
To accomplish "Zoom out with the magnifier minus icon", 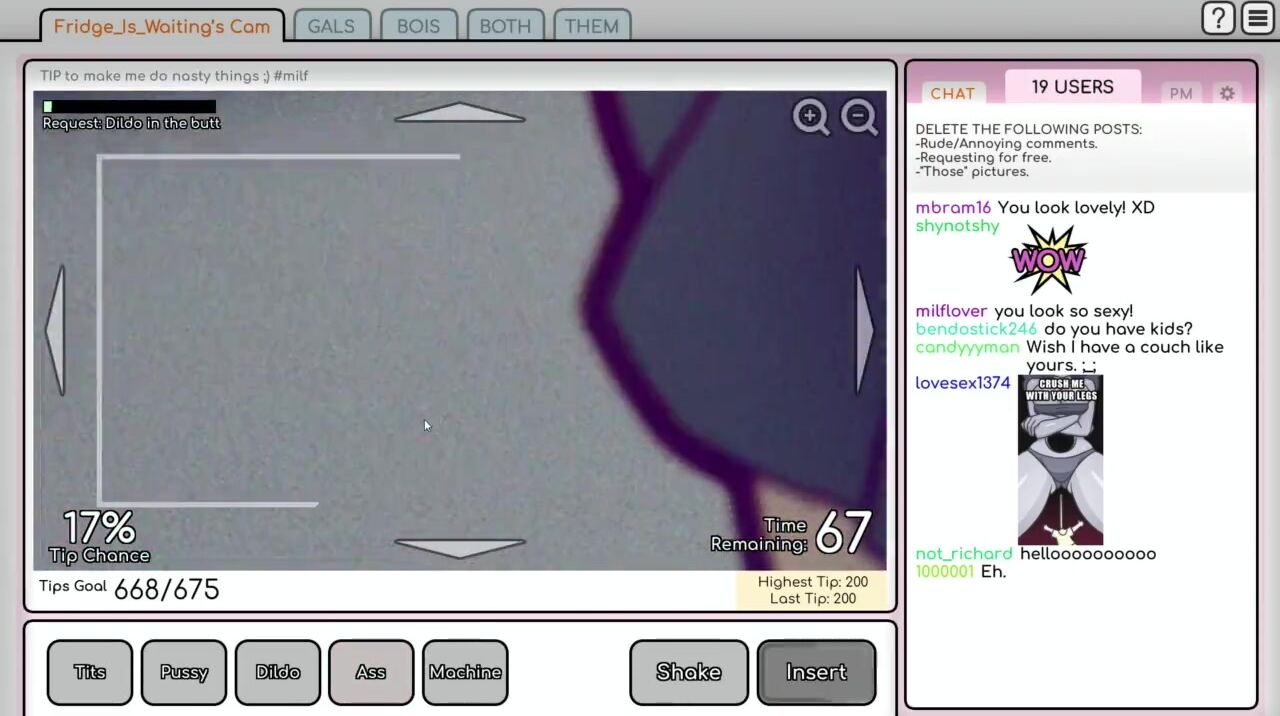I will click(x=859, y=117).
